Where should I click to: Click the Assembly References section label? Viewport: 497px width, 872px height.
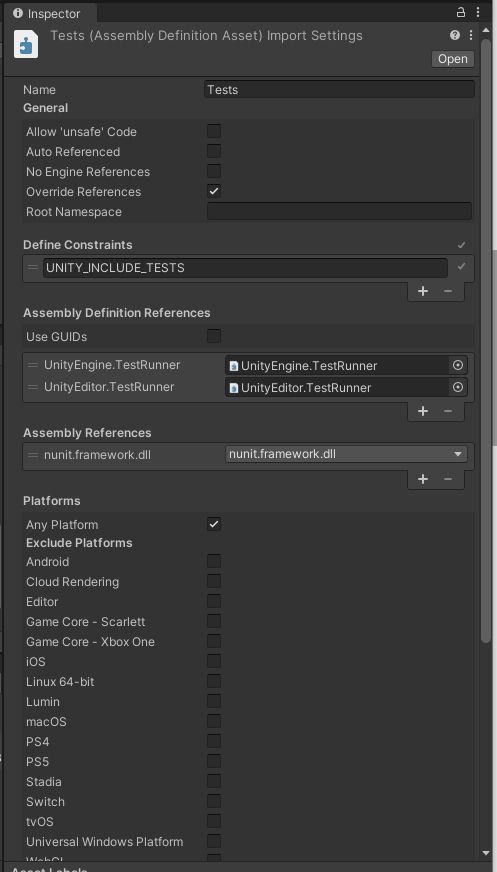coord(87,433)
